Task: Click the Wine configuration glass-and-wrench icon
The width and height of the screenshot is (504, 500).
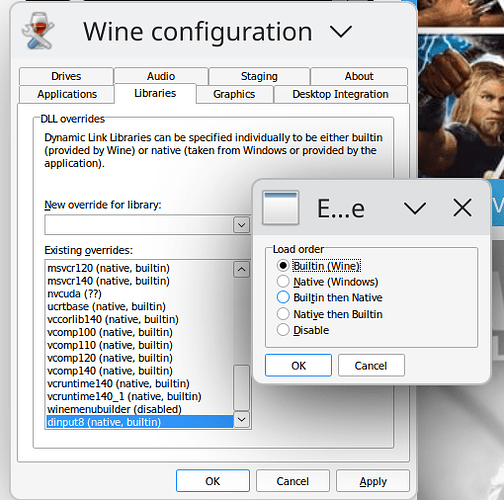Action: click(x=38, y=31)
